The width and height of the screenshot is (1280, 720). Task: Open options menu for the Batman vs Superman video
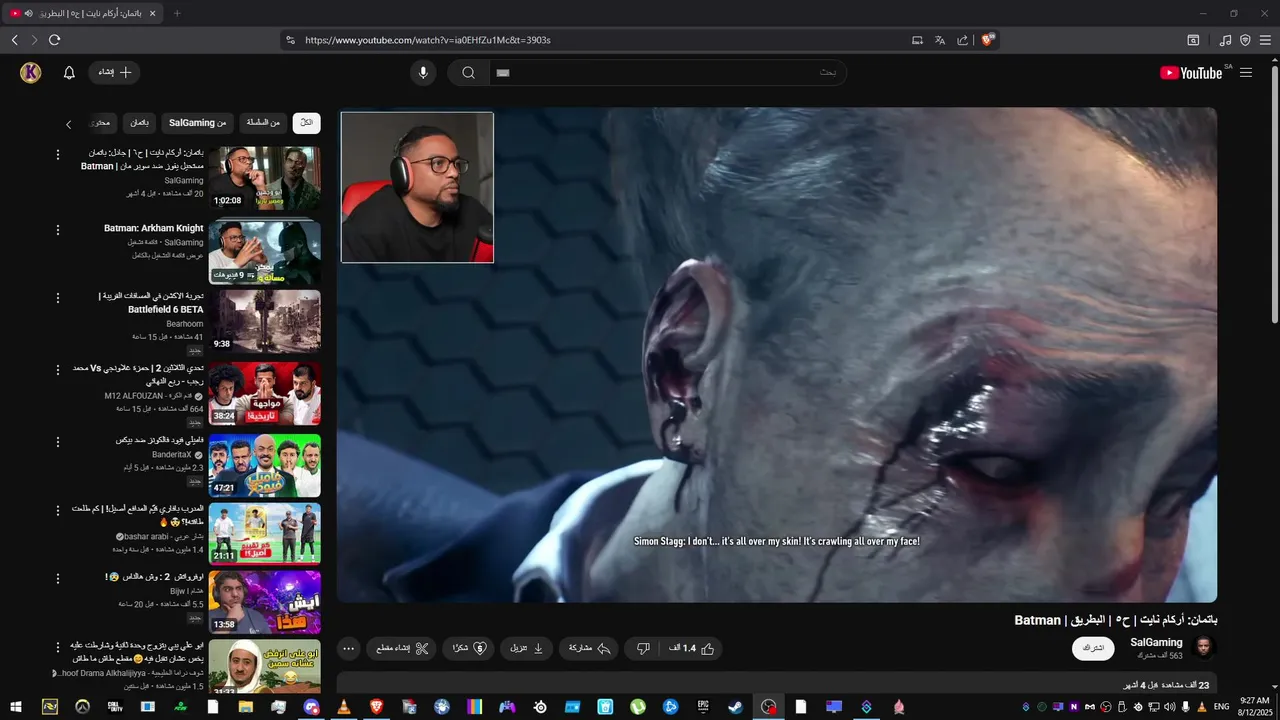(x=58, y=155)
